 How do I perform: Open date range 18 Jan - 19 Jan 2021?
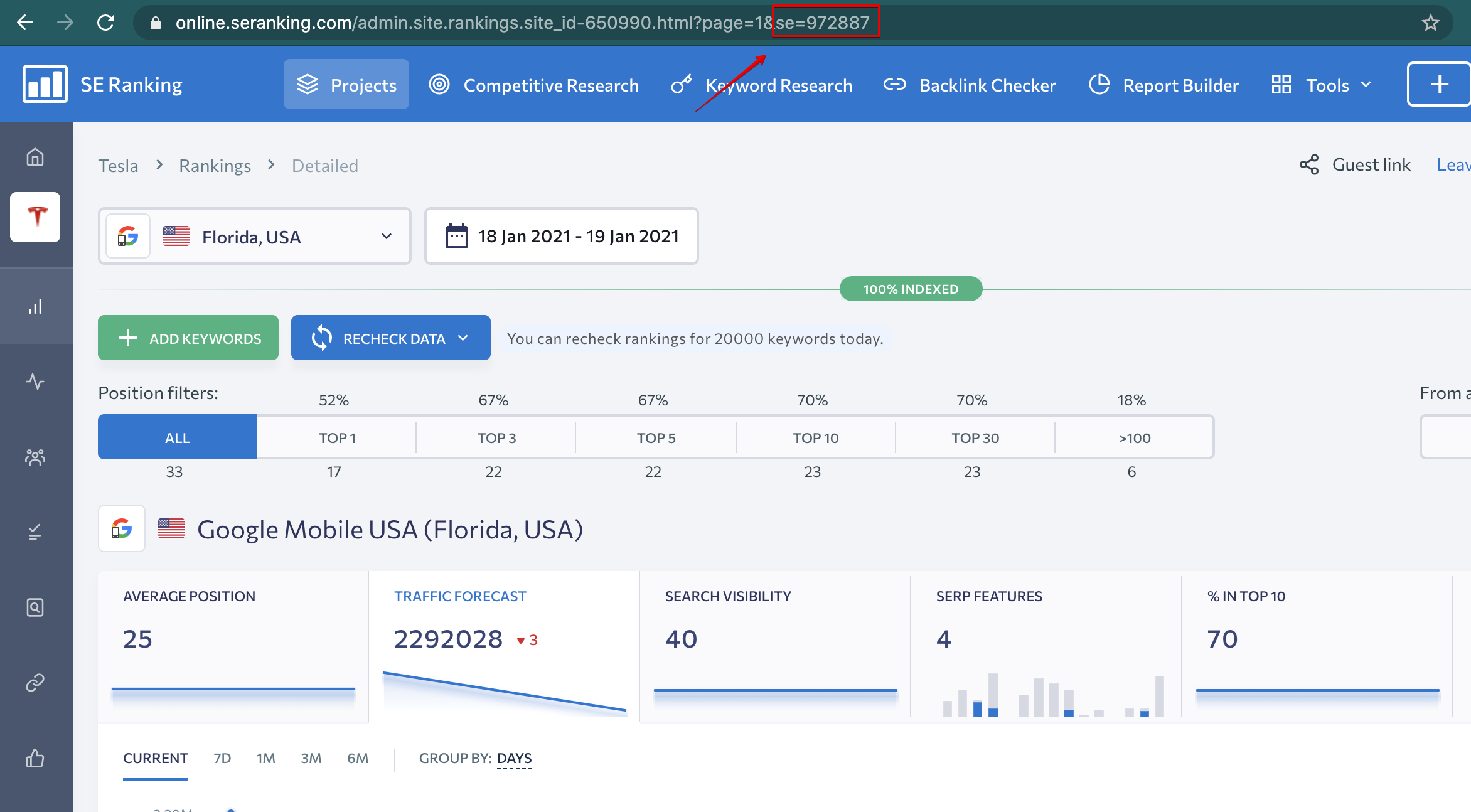click(562, 236)
